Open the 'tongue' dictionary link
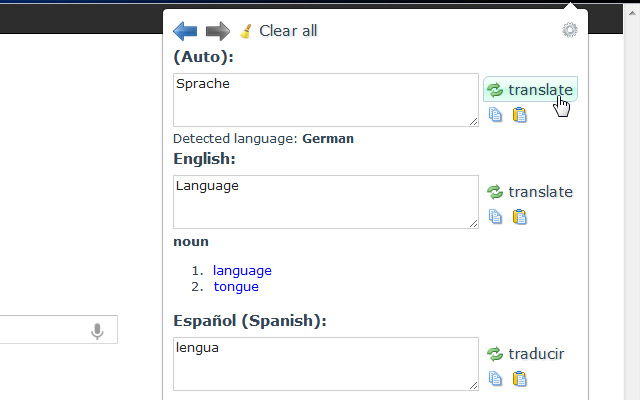 click(236, 287)
